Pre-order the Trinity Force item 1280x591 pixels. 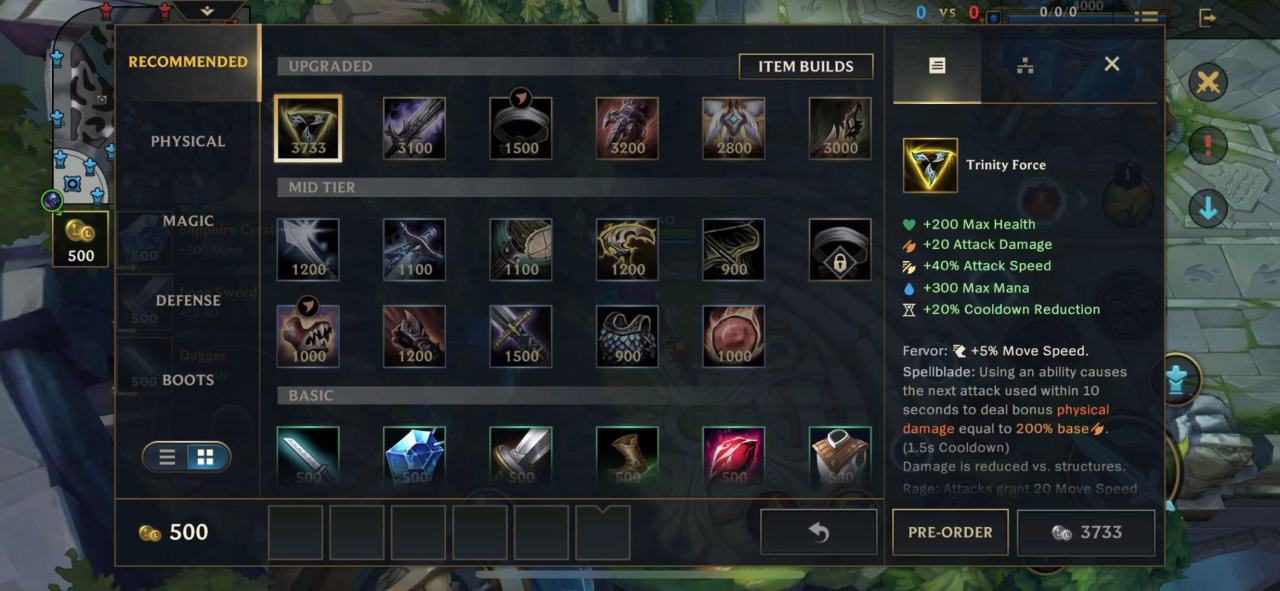[950, 532]
